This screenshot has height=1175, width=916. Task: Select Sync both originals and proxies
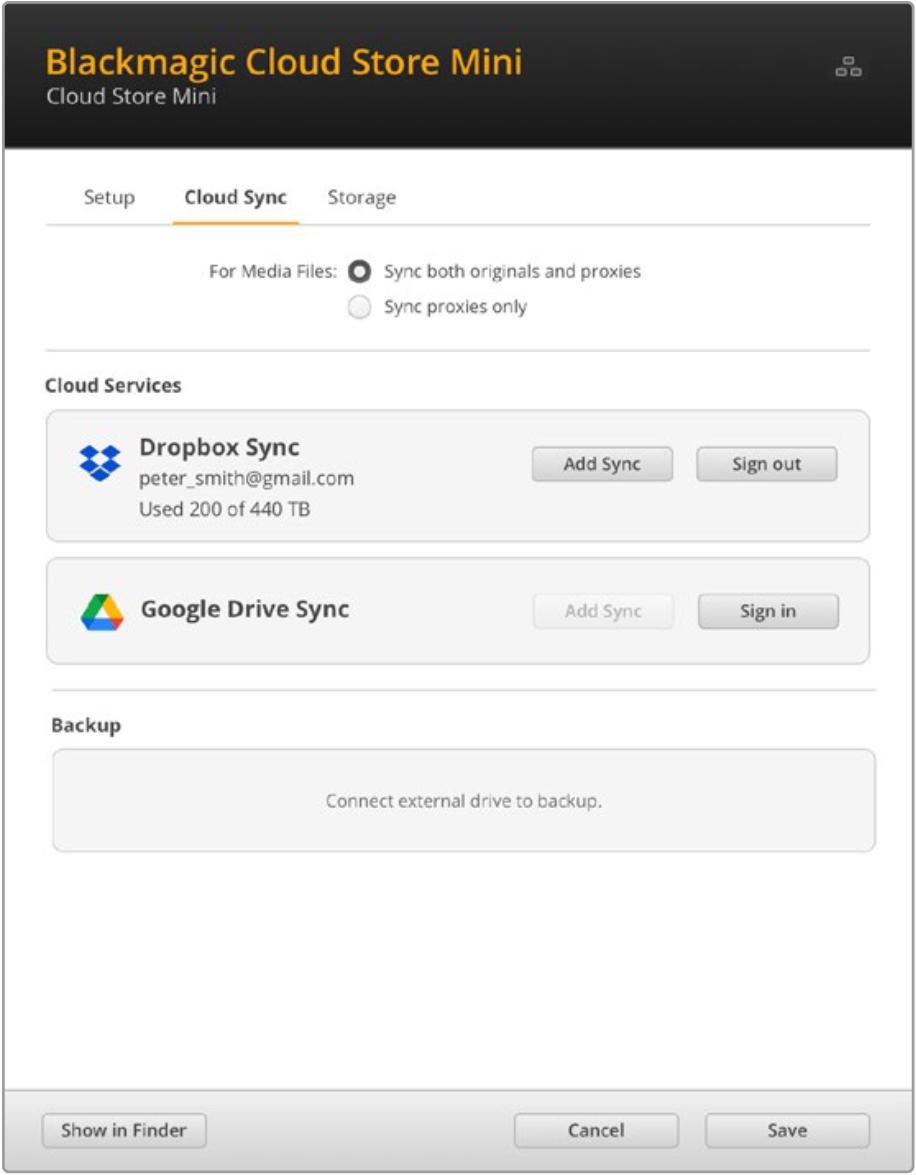tap(360, 271)
